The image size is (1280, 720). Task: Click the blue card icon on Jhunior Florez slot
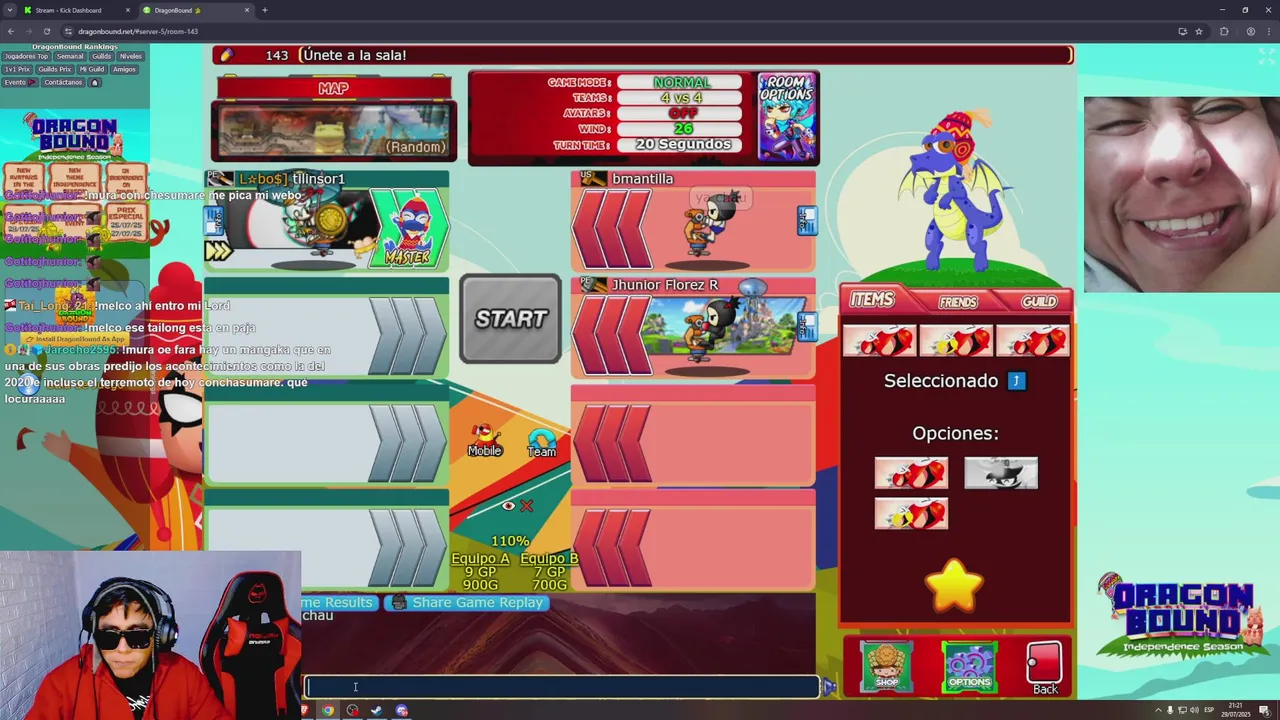(807, 327)
